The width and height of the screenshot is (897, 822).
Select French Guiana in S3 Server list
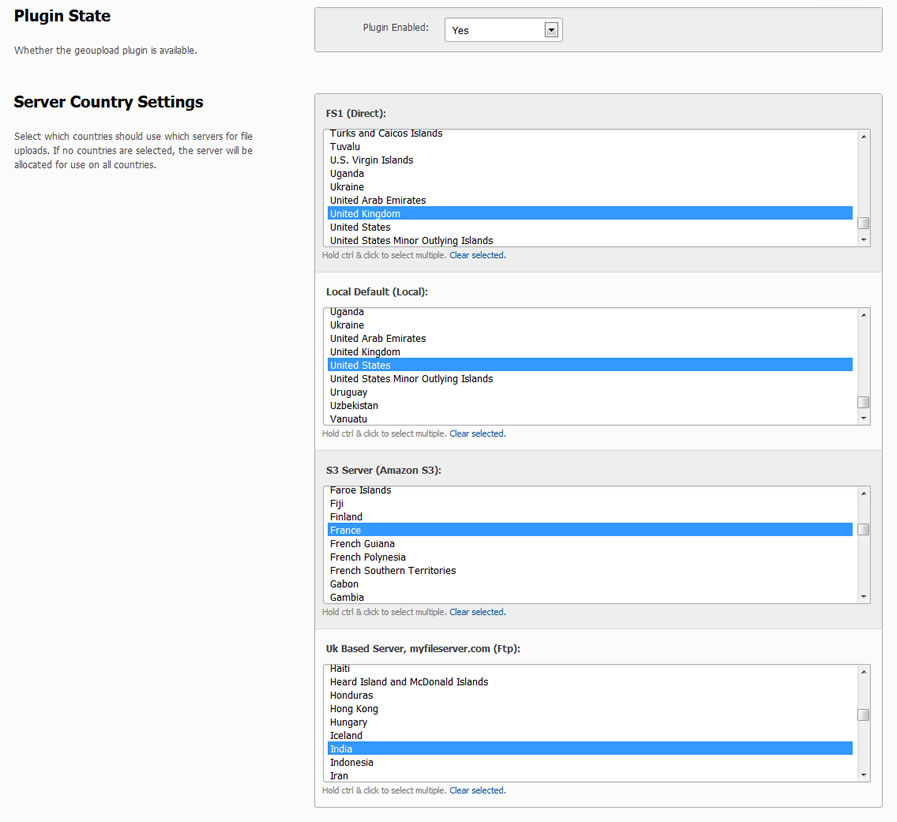[x=590, y=543]
